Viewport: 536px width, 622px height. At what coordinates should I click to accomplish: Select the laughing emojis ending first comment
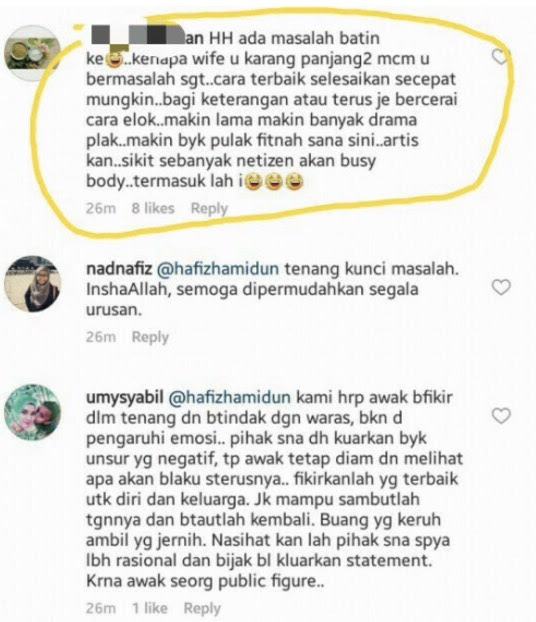274,182
